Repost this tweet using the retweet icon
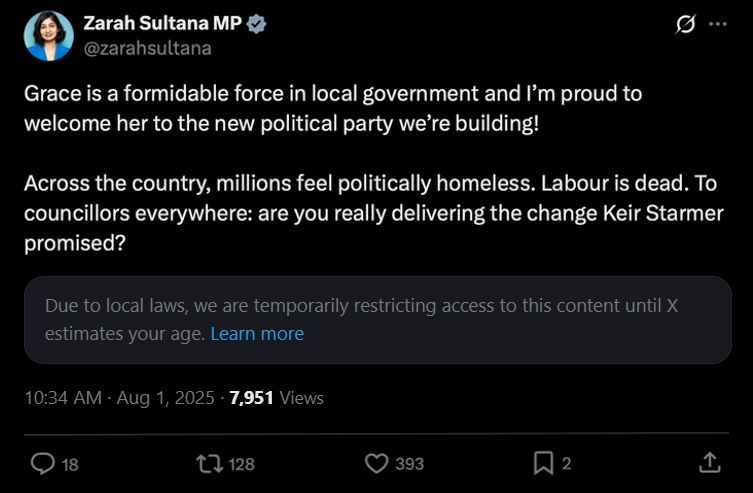This screenshot has height=493, width=753. 209,463
